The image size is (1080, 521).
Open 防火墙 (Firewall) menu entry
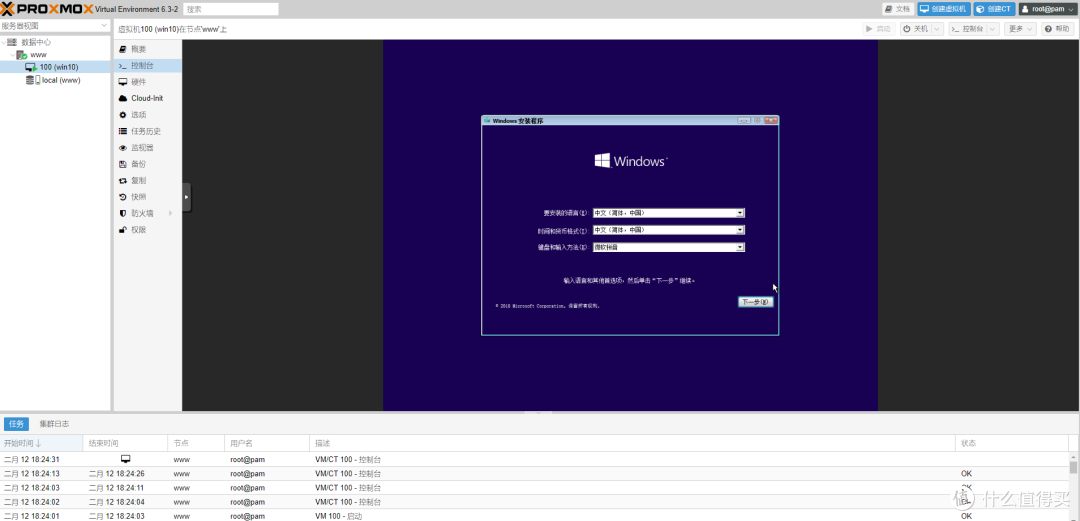pyautogui.click(x=142, y=213)
